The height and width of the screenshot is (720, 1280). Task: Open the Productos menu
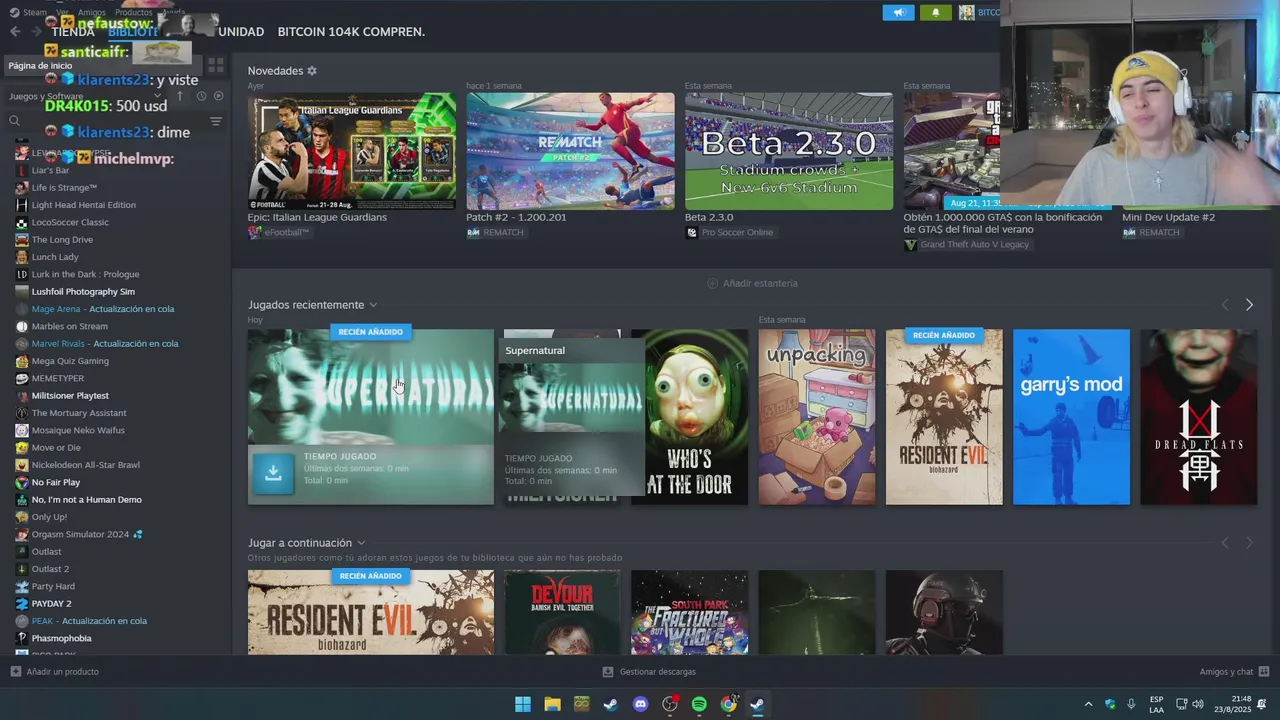(x=133, y=12)
